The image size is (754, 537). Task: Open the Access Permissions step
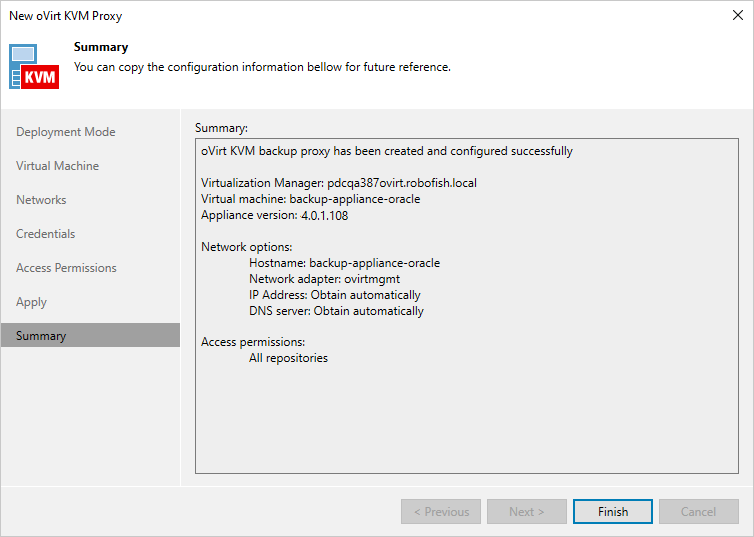pyautogui.click(x=67, y=268)
